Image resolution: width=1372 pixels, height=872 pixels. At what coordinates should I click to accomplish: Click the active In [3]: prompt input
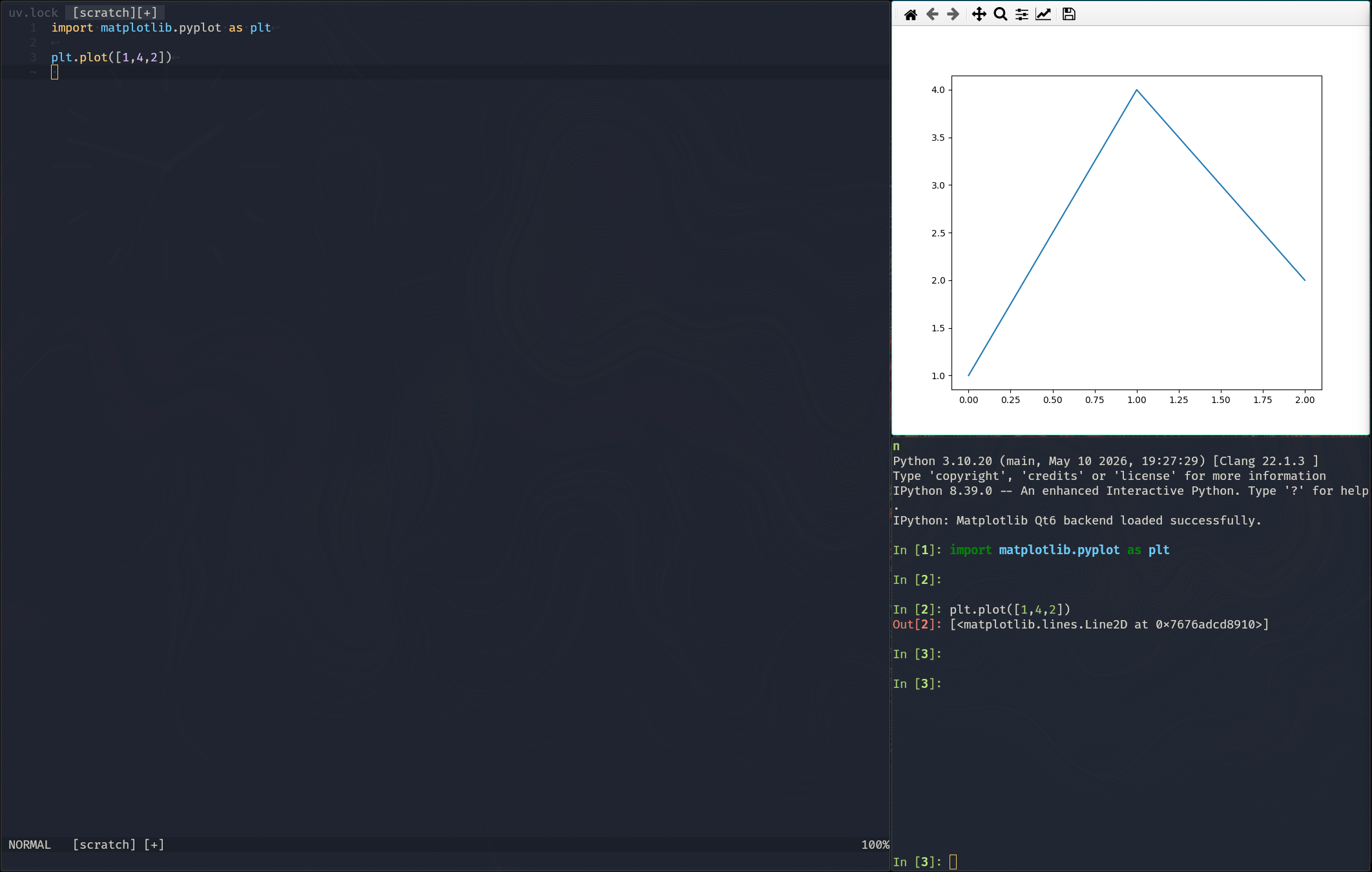pos(953,862)
